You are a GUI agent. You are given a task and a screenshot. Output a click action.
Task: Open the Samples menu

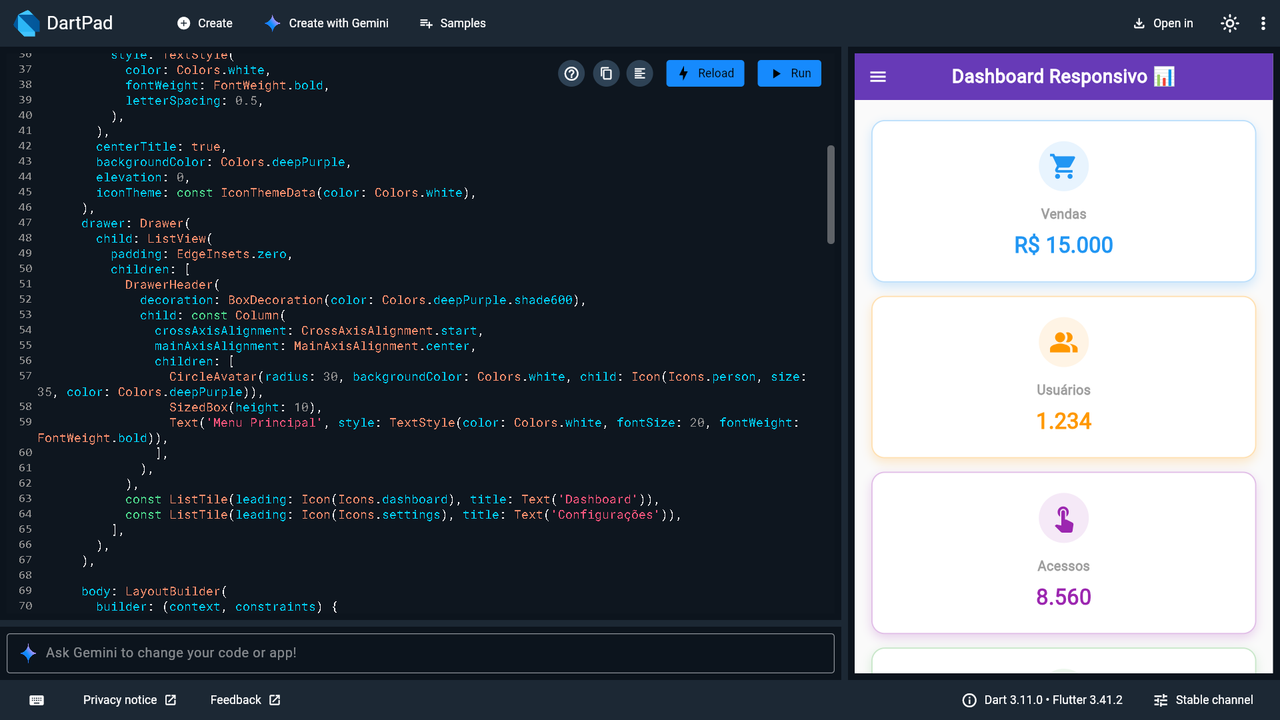click(453, 23)
